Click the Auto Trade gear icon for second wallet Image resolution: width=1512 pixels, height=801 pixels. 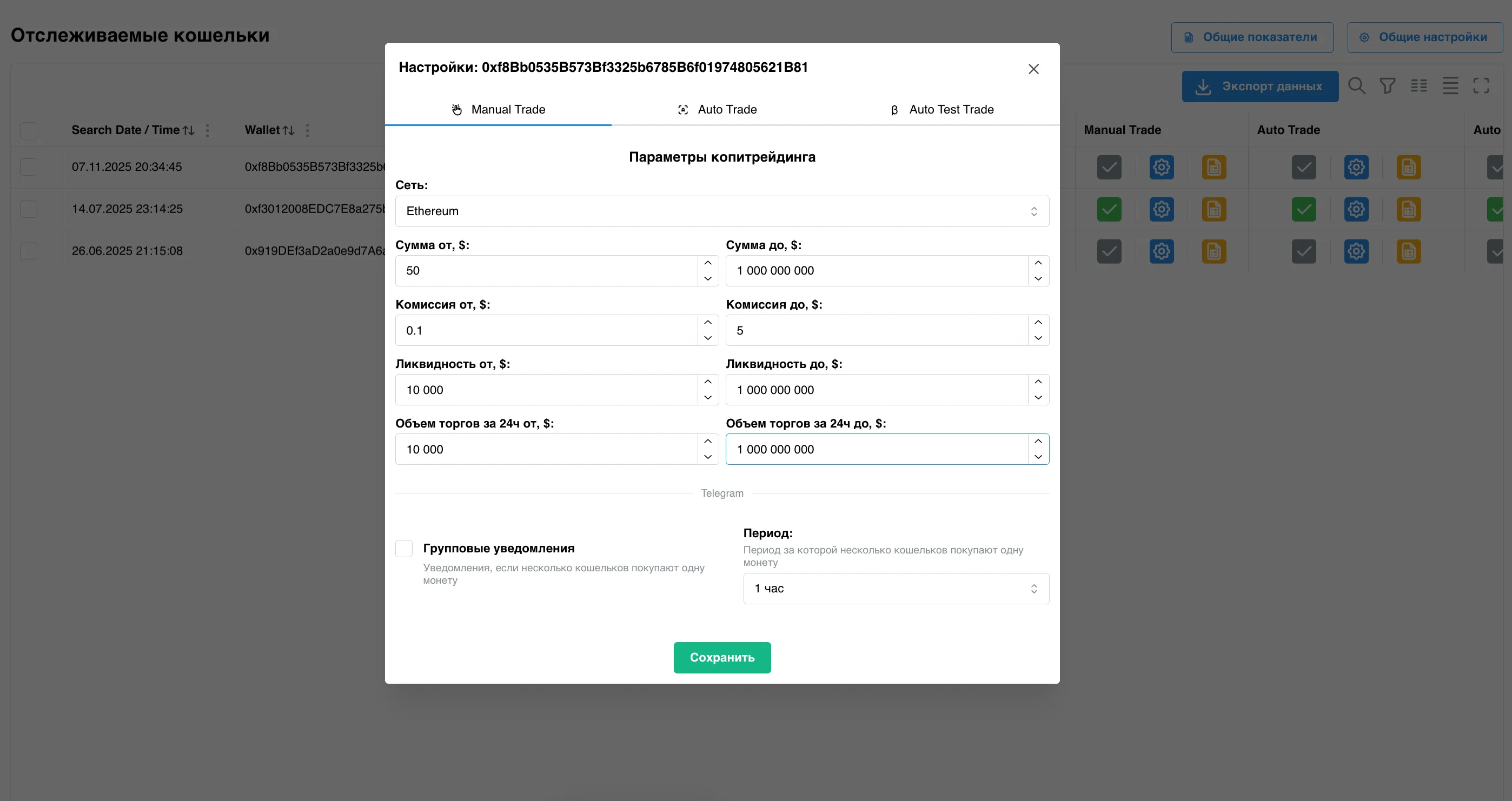pyautogui.click(x=1356, y=210)
